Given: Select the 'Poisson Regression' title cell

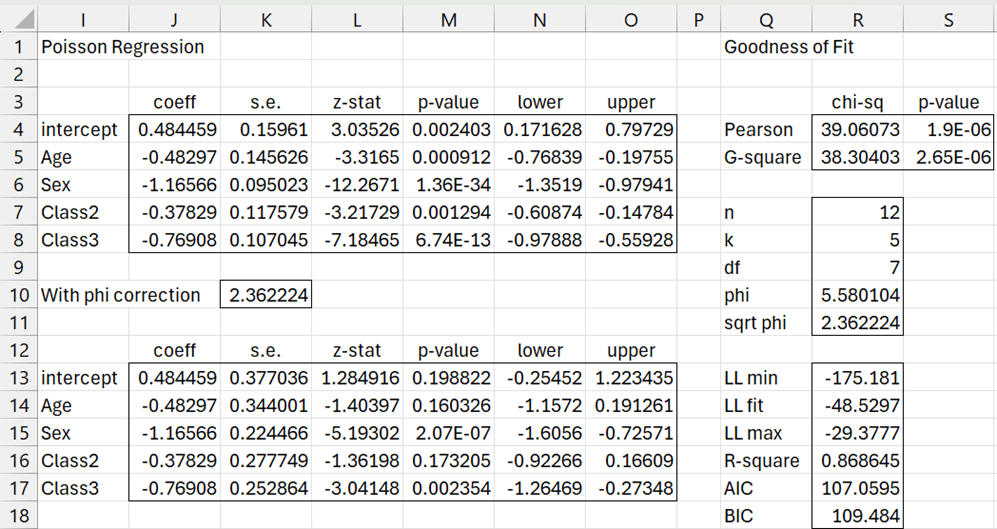Looking at the screenshot, I should [122, 46].
